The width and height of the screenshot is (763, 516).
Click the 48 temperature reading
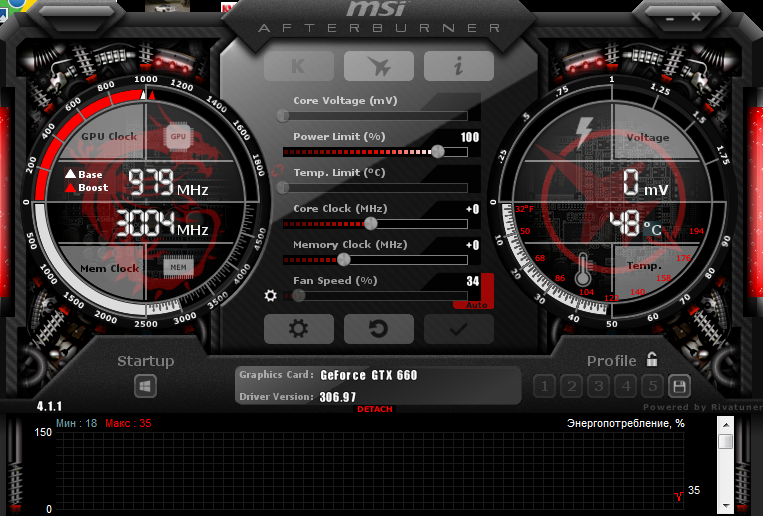[625, 224]
